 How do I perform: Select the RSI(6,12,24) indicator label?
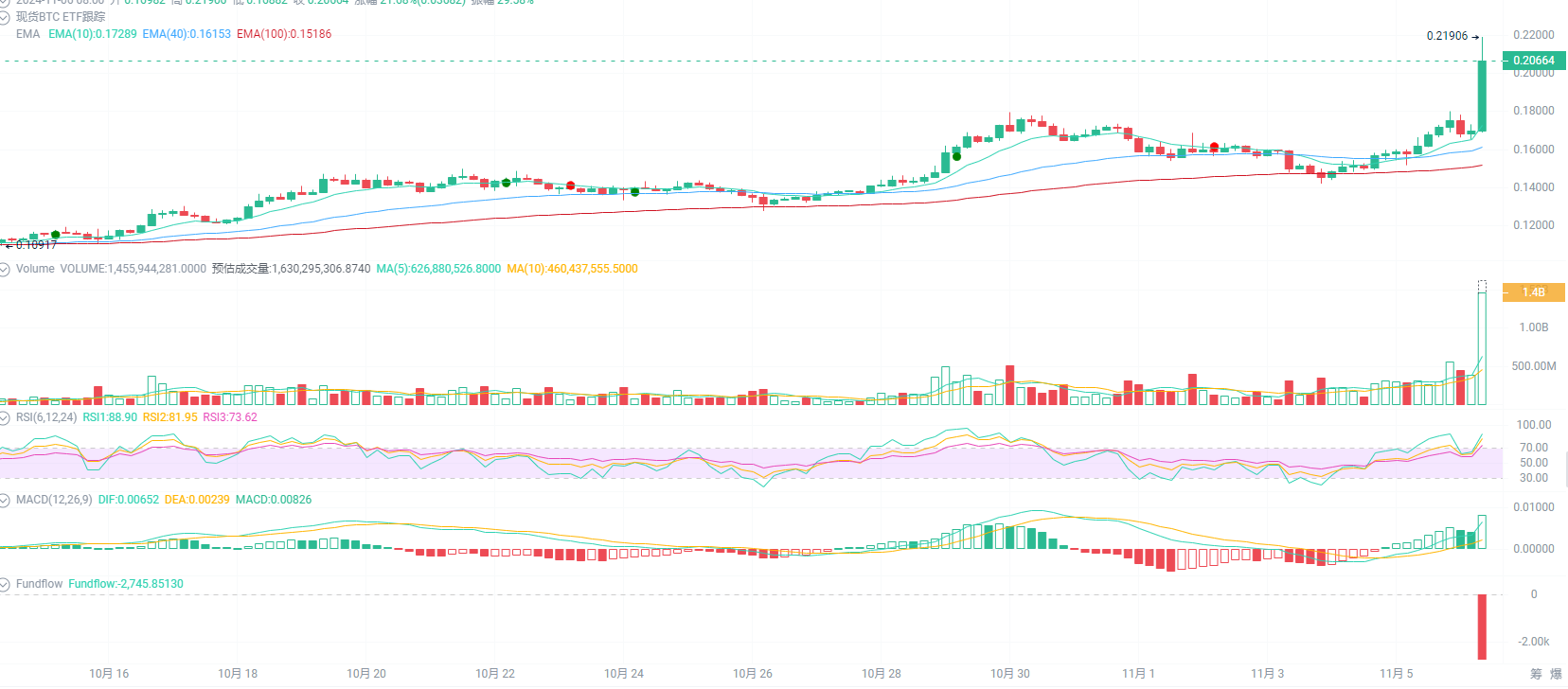tap(46, 417)
